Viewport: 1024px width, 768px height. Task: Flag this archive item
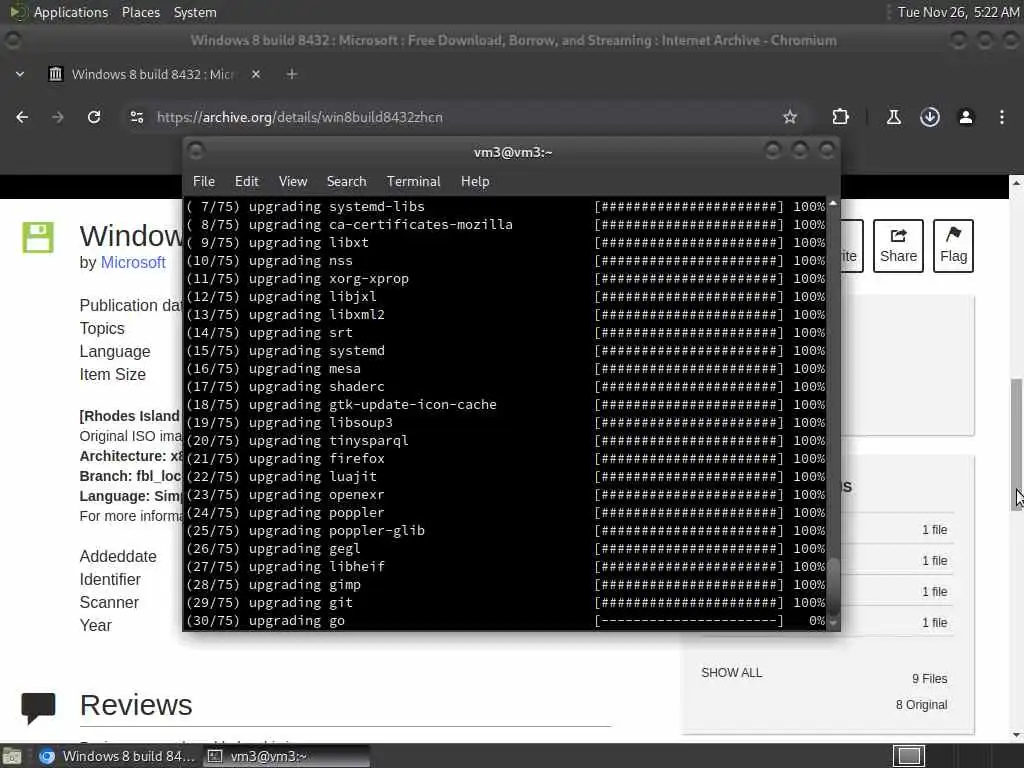pos(953,246)
